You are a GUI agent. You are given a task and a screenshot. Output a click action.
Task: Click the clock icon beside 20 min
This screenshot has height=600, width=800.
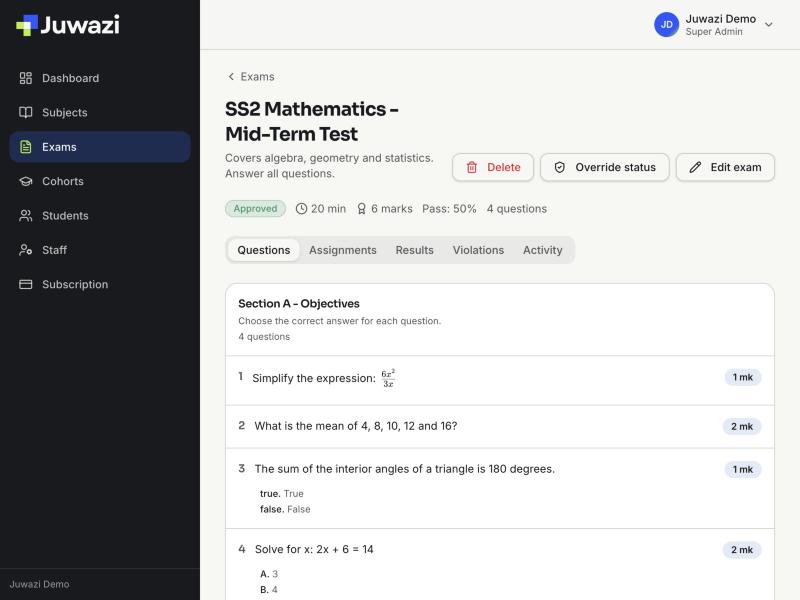(x=302, y=209)
